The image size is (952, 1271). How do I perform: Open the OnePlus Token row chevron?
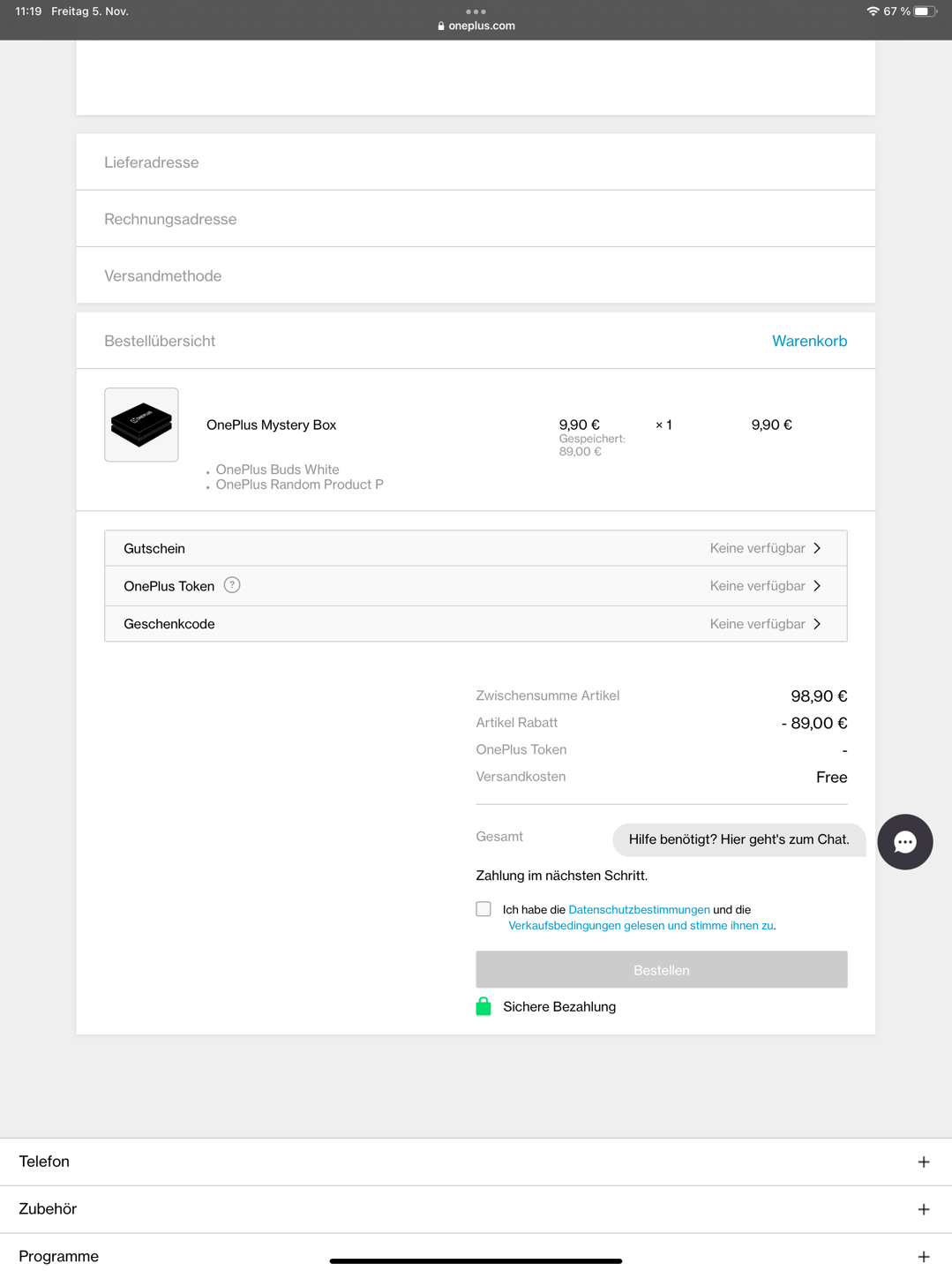pos(817,586)
